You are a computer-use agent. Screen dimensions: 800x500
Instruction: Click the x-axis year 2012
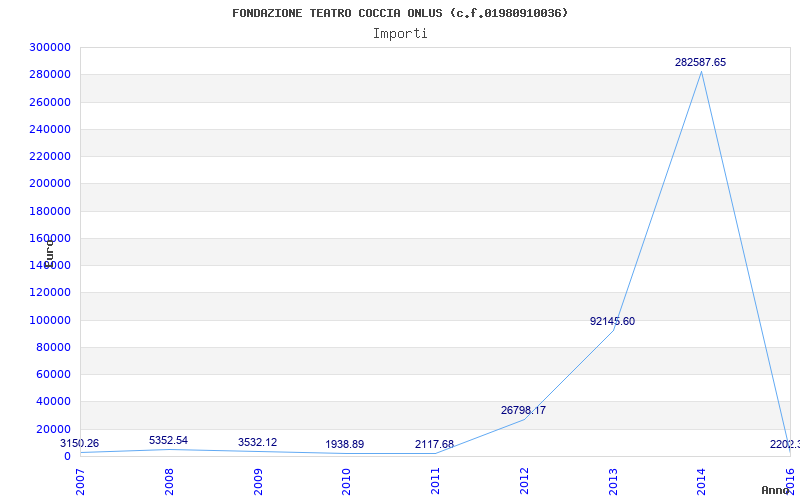click(524, 482)
